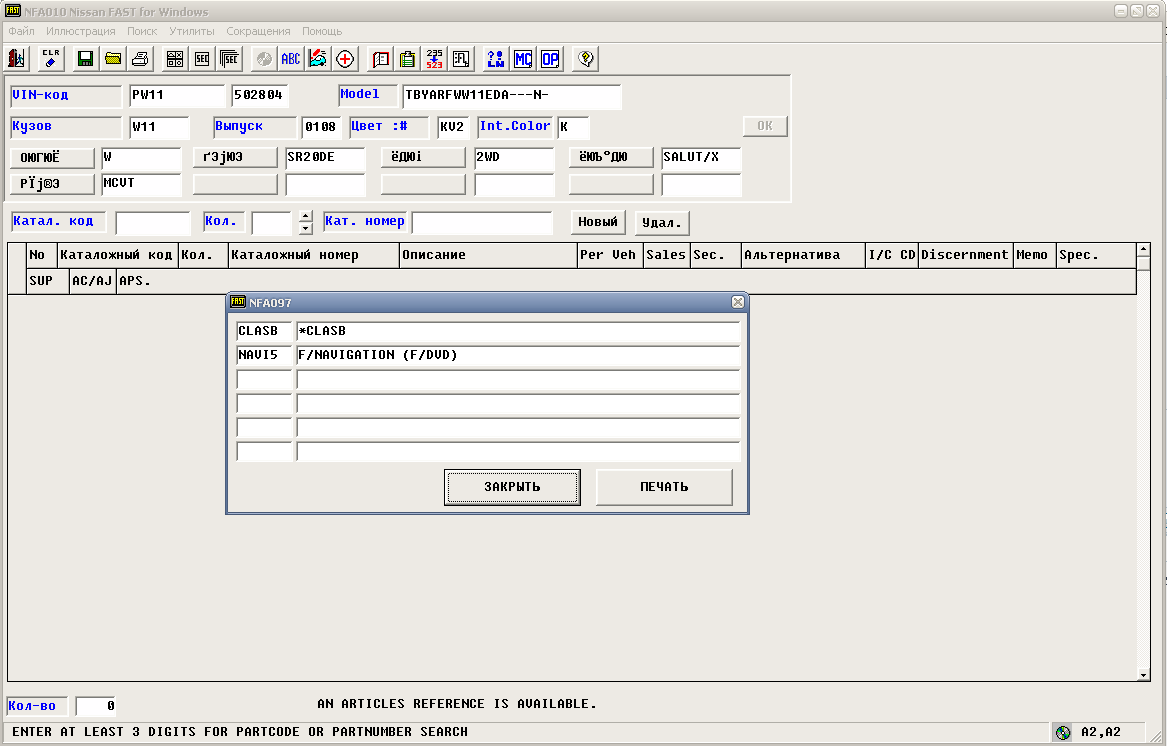Click the 235/523 number replace icon
This screenshot has height=746, width=1167.
[434, 59]
